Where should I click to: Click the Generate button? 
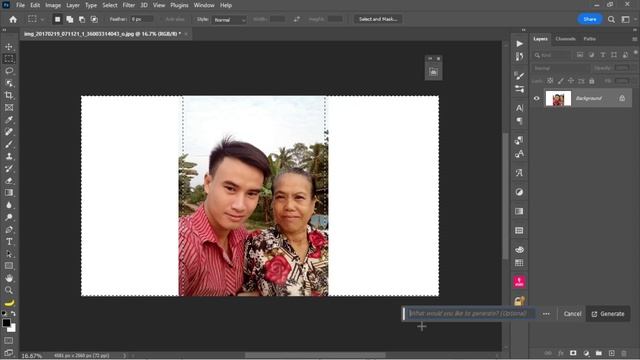click(x=608, y=314)
